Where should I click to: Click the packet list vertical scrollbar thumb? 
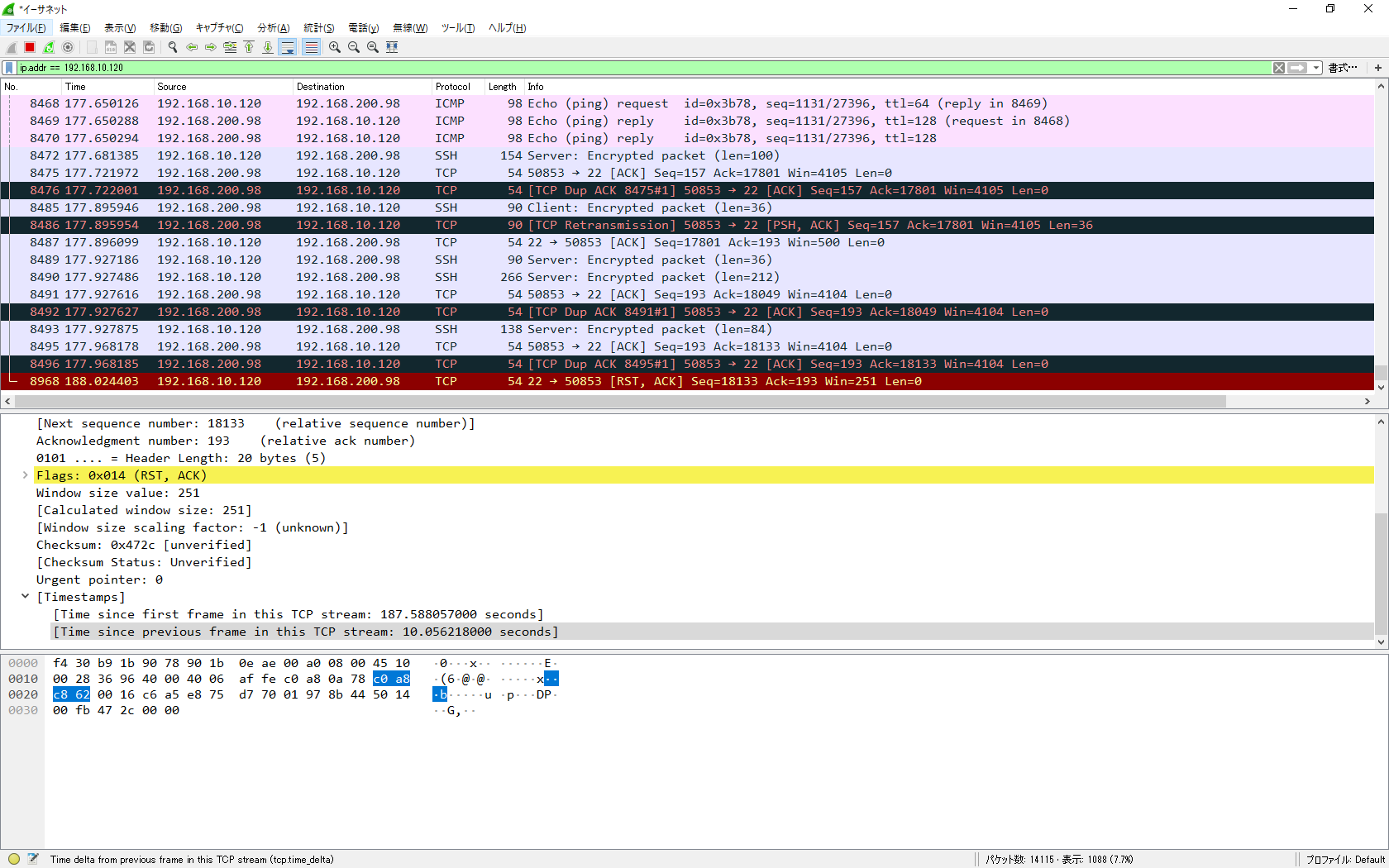coord(1381,373)
